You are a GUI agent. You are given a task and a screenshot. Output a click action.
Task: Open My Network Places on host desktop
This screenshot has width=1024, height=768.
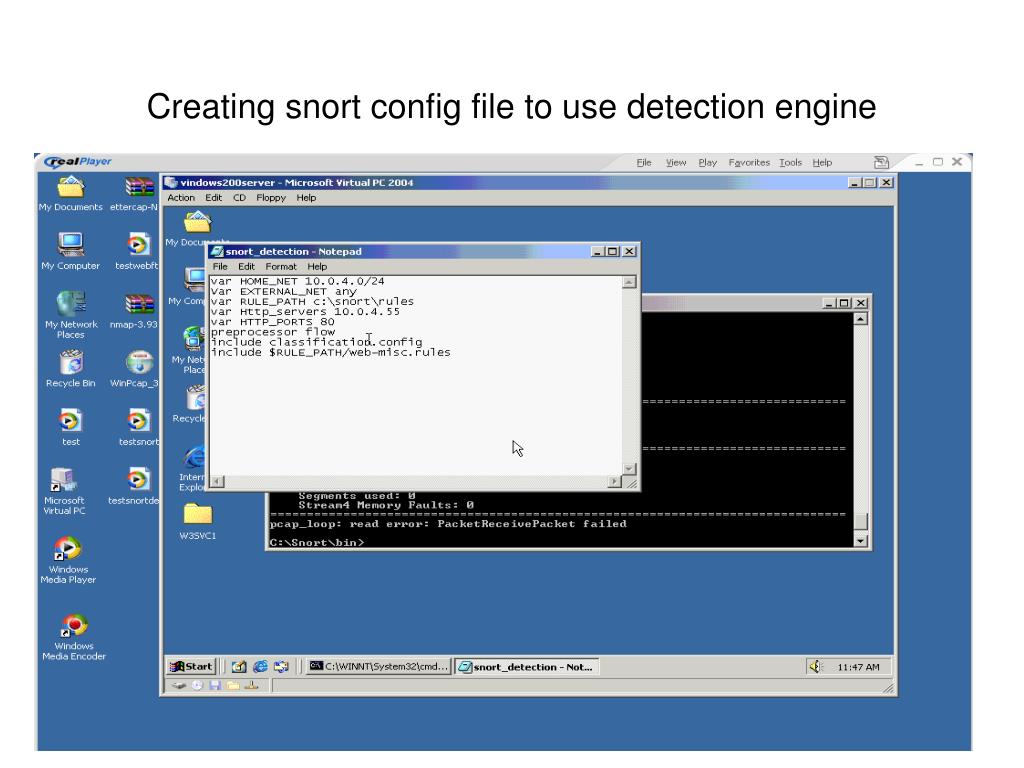[71, 315]
